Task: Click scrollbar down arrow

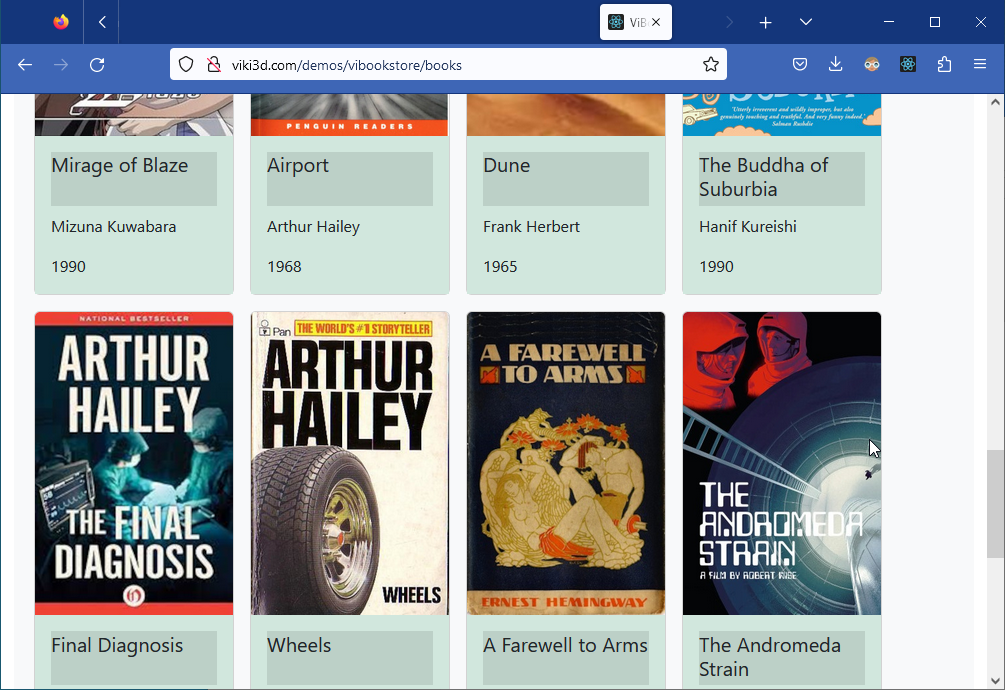Action: (x=995, y=681)
